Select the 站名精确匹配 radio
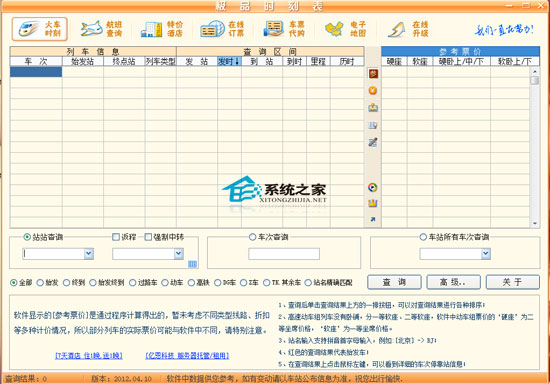Viewport: 550px width, 384px height. [308, 282]
